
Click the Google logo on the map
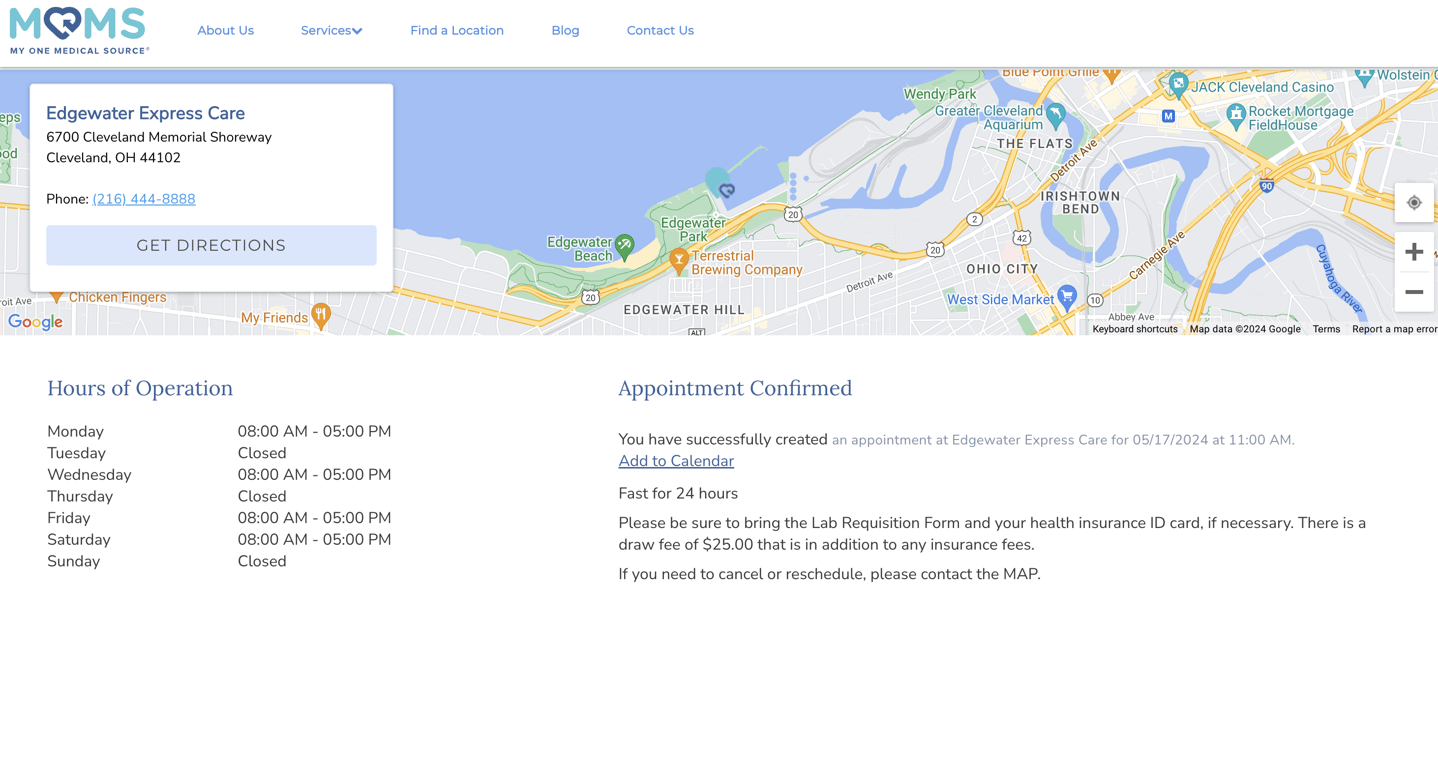(x=35, y=321)
